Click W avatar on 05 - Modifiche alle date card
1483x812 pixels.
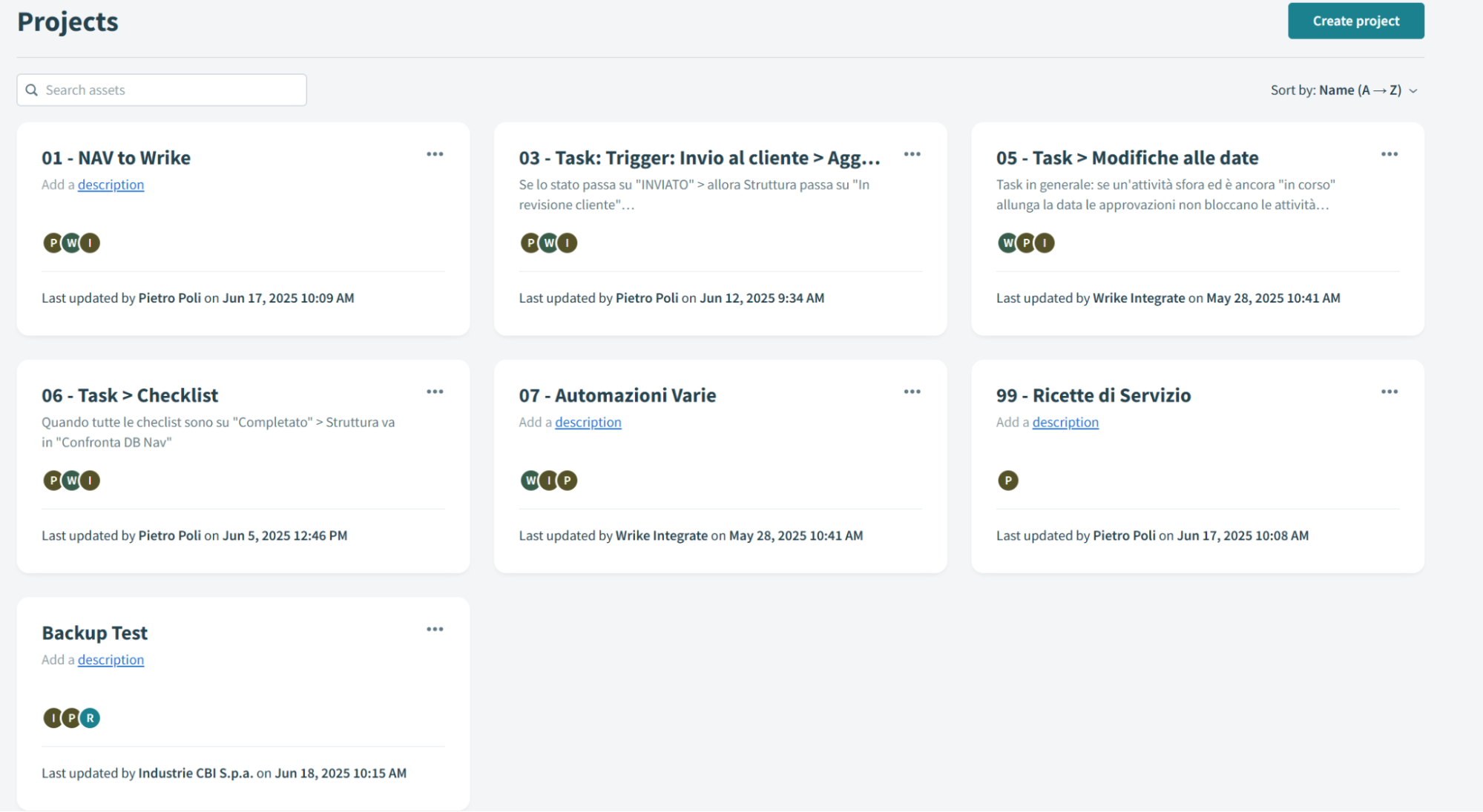pos(1007,242)
